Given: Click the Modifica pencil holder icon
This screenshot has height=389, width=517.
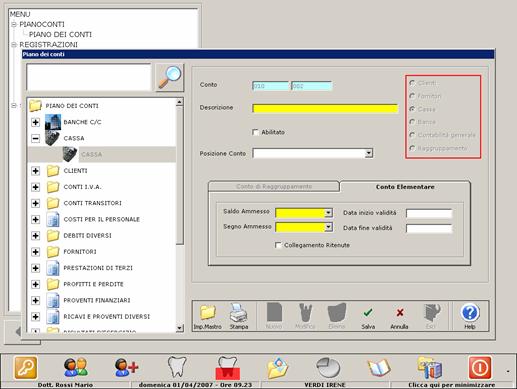Looking at the screenshot, I should coord(305,312).
